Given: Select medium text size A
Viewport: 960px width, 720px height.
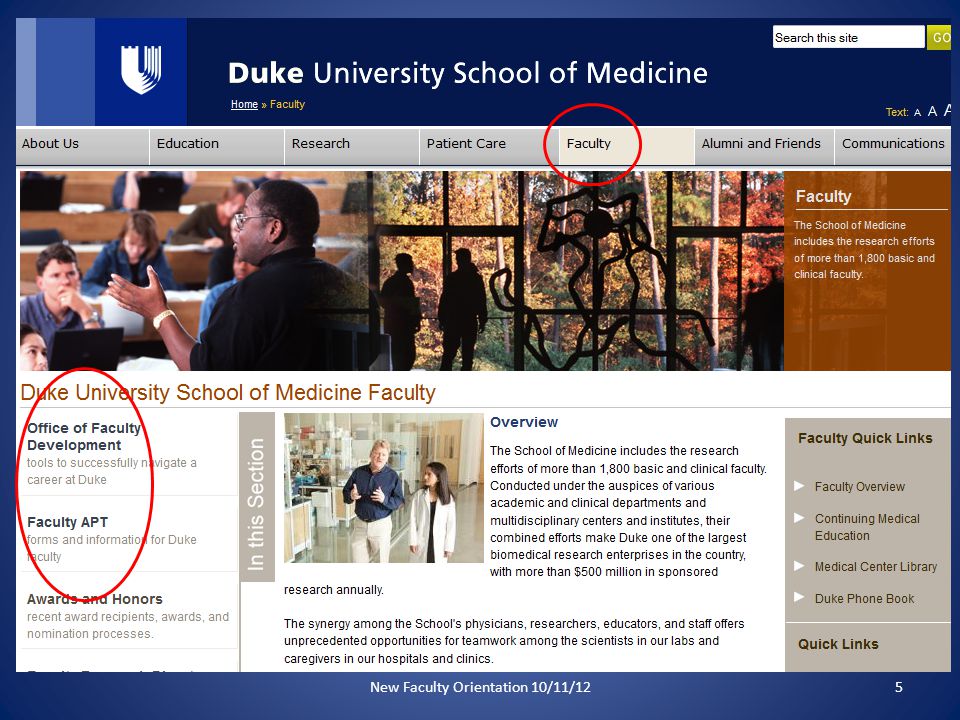Looking at the screenshot, I should point(932,111).
